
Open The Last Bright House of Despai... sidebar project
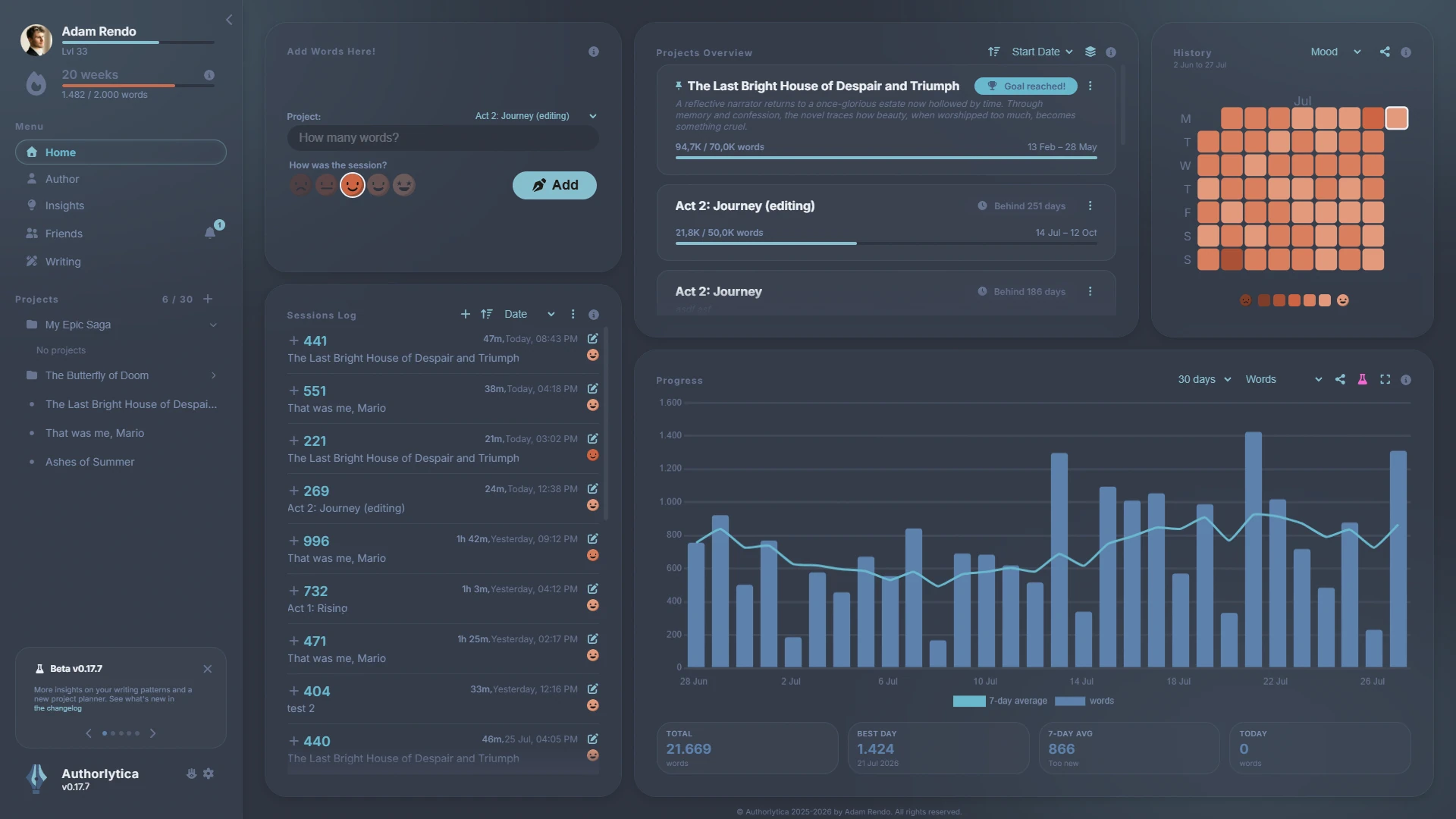tap(131, 404)
